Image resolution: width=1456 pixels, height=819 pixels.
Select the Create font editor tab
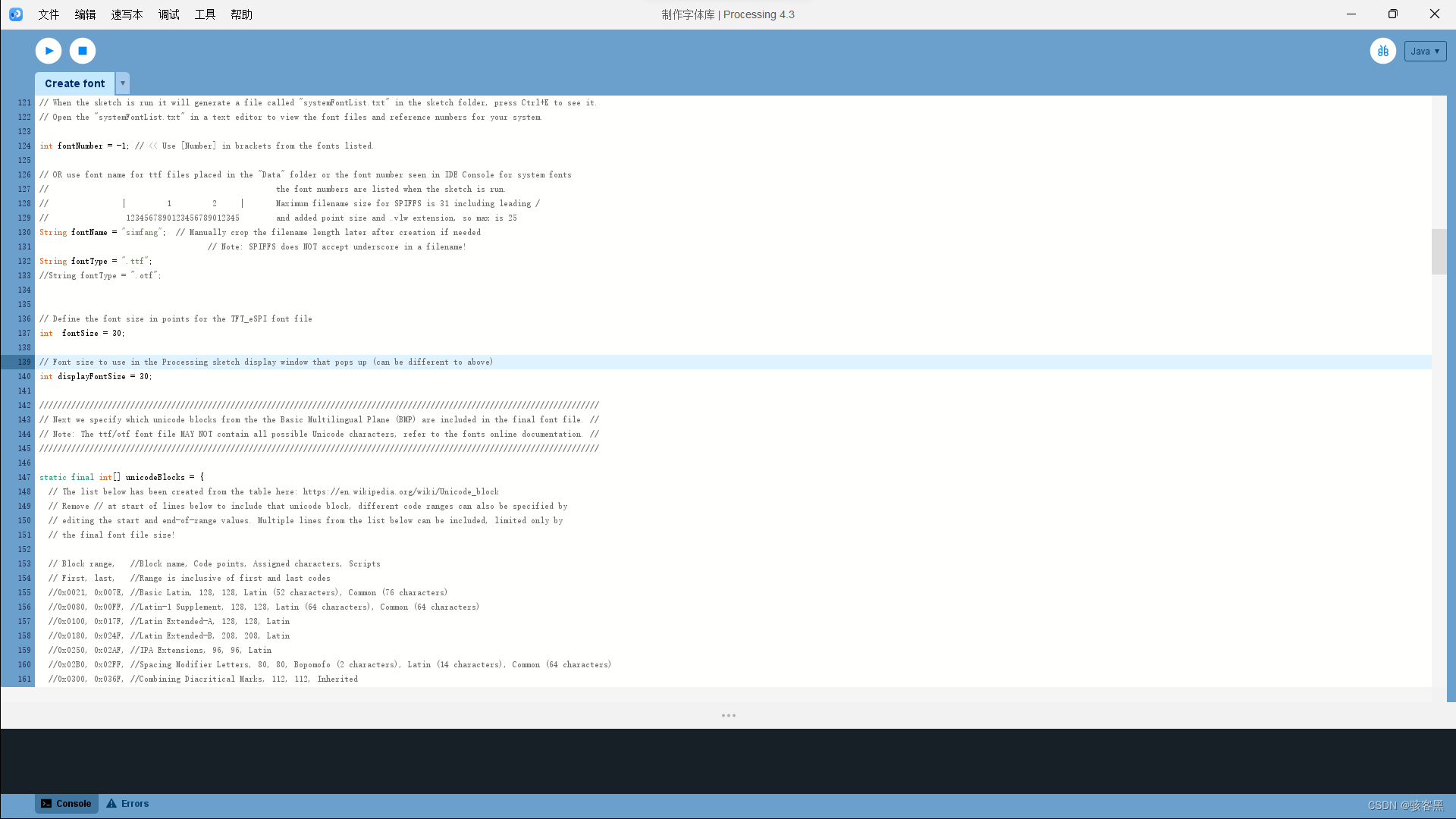point(74,83)
